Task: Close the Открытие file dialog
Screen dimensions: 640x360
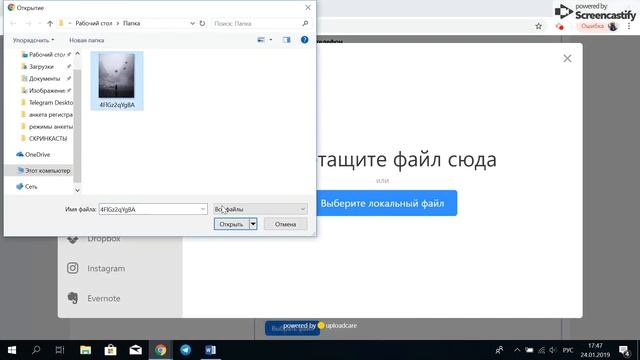Action: (x=308, y=7)
